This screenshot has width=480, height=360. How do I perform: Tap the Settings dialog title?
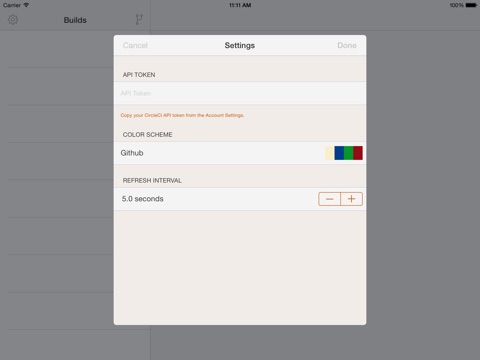click(x=240, y=45)
